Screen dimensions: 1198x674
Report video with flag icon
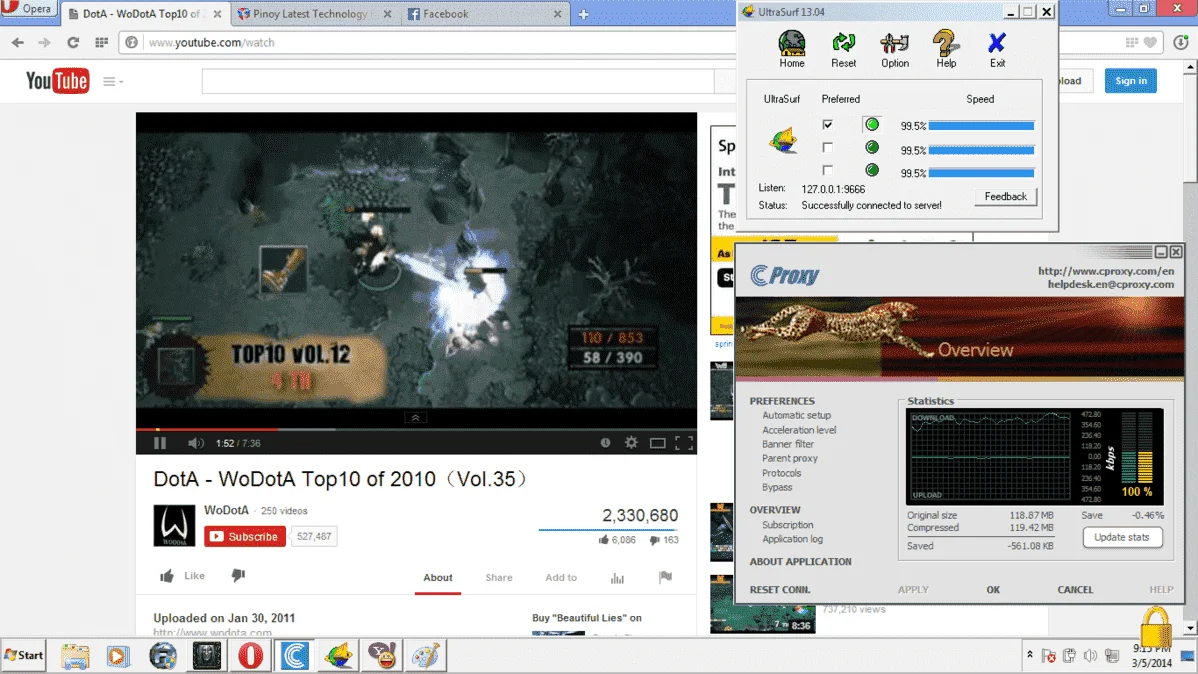click(665, 577)
